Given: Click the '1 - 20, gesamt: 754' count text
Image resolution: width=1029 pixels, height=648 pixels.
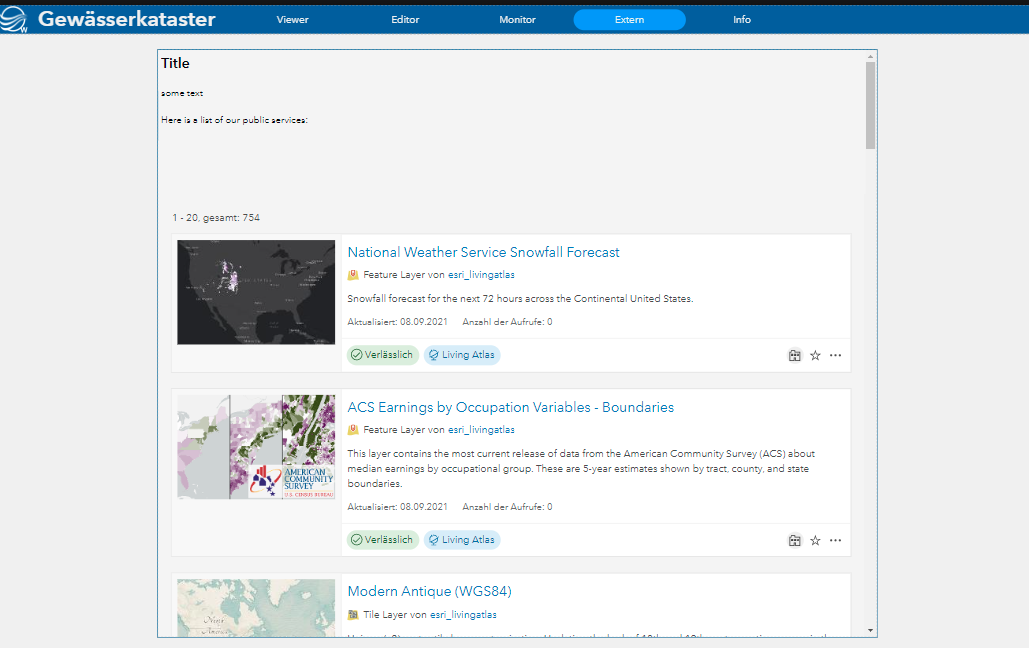Looking at the screenshot, I should tap(216, 217).
